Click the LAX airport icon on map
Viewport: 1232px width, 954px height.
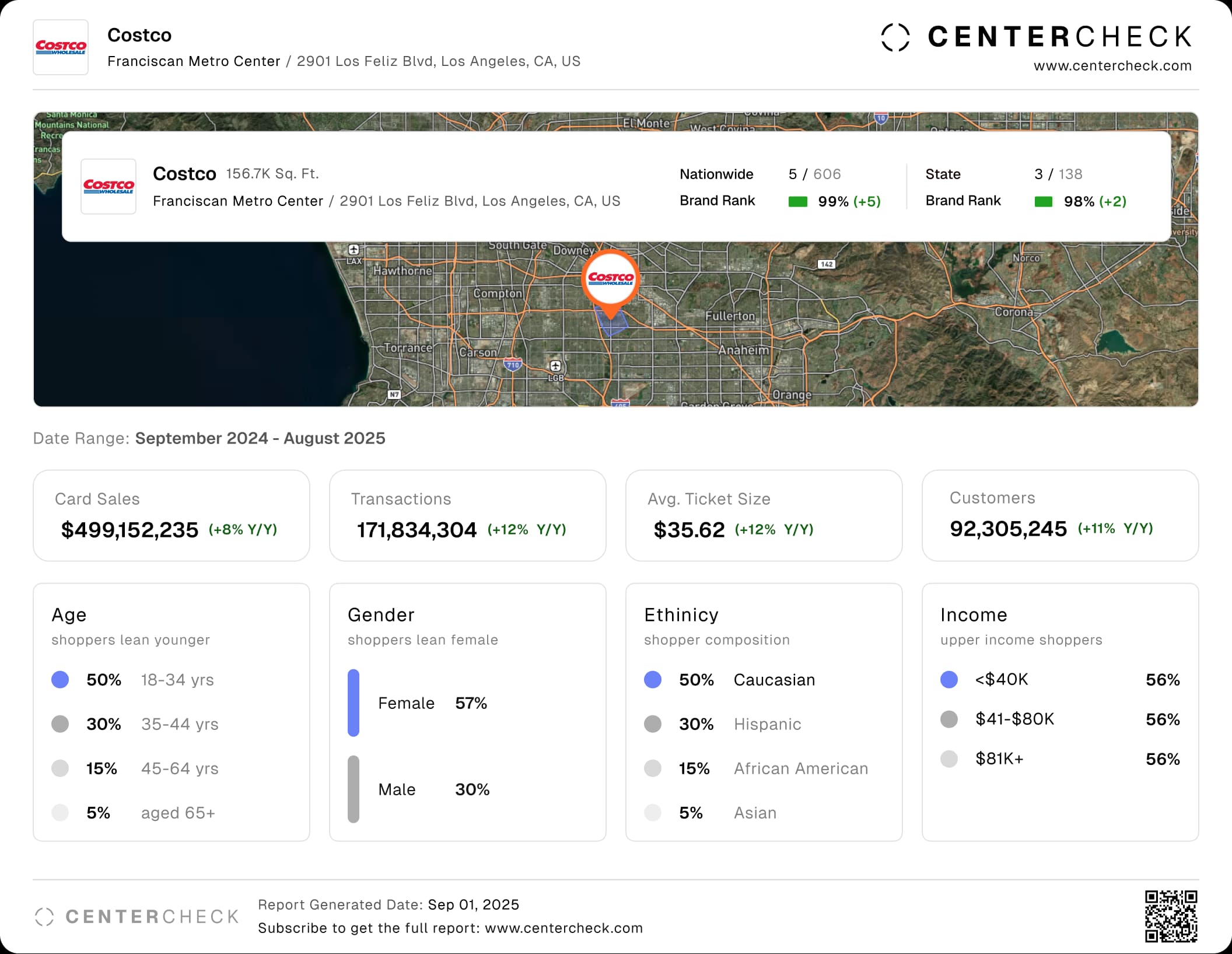[x=353, y=250]
